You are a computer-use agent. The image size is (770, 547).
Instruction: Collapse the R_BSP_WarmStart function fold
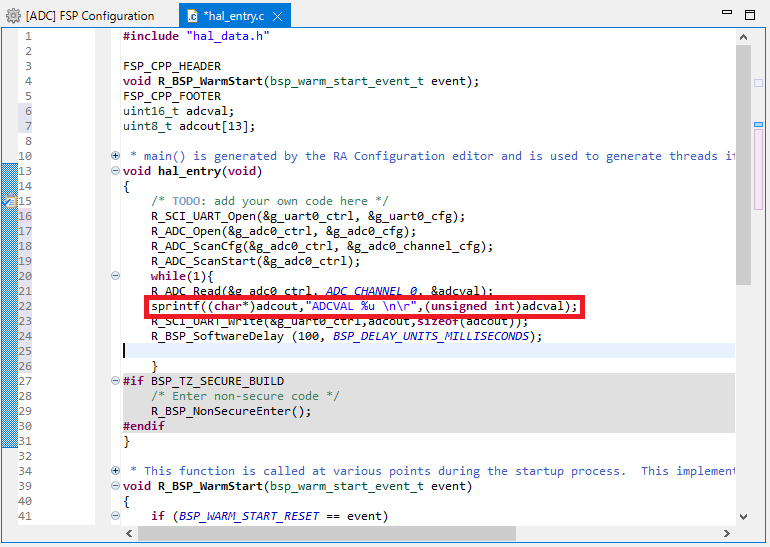[x=115, y=486]
